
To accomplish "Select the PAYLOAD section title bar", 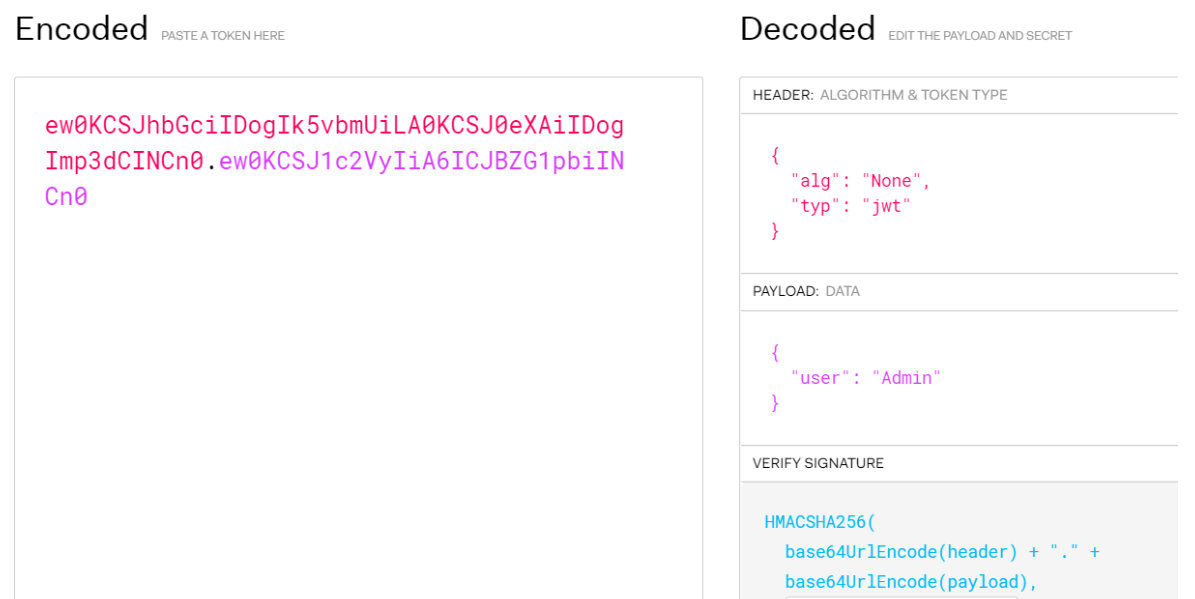I will (x=960, y=291).
